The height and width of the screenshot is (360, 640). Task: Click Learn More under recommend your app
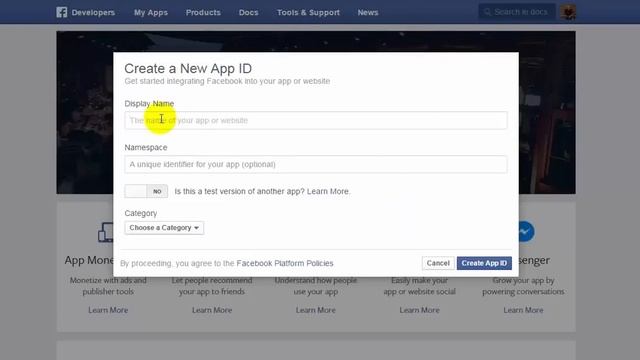tap(212, 310)
